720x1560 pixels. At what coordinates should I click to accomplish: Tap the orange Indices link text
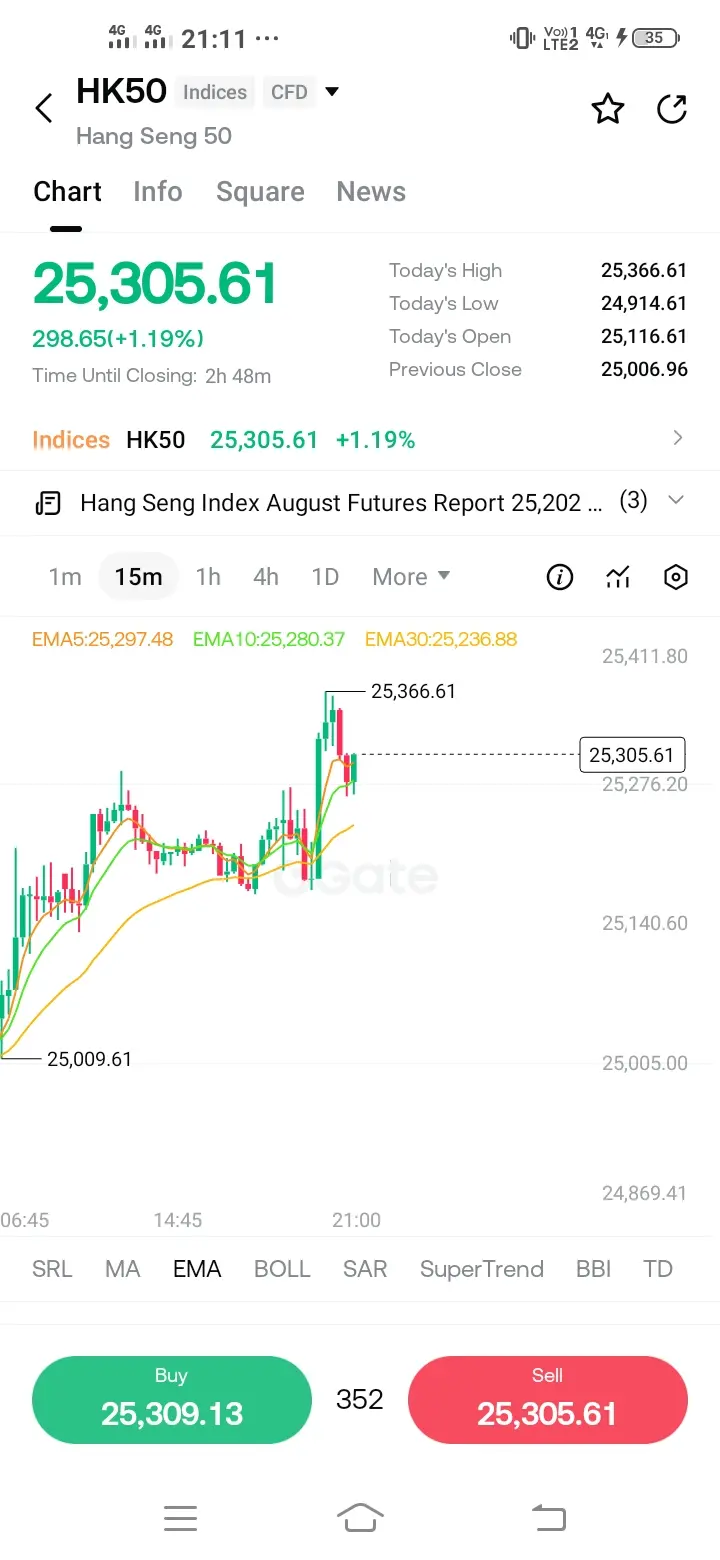click(x=71, y=440)
